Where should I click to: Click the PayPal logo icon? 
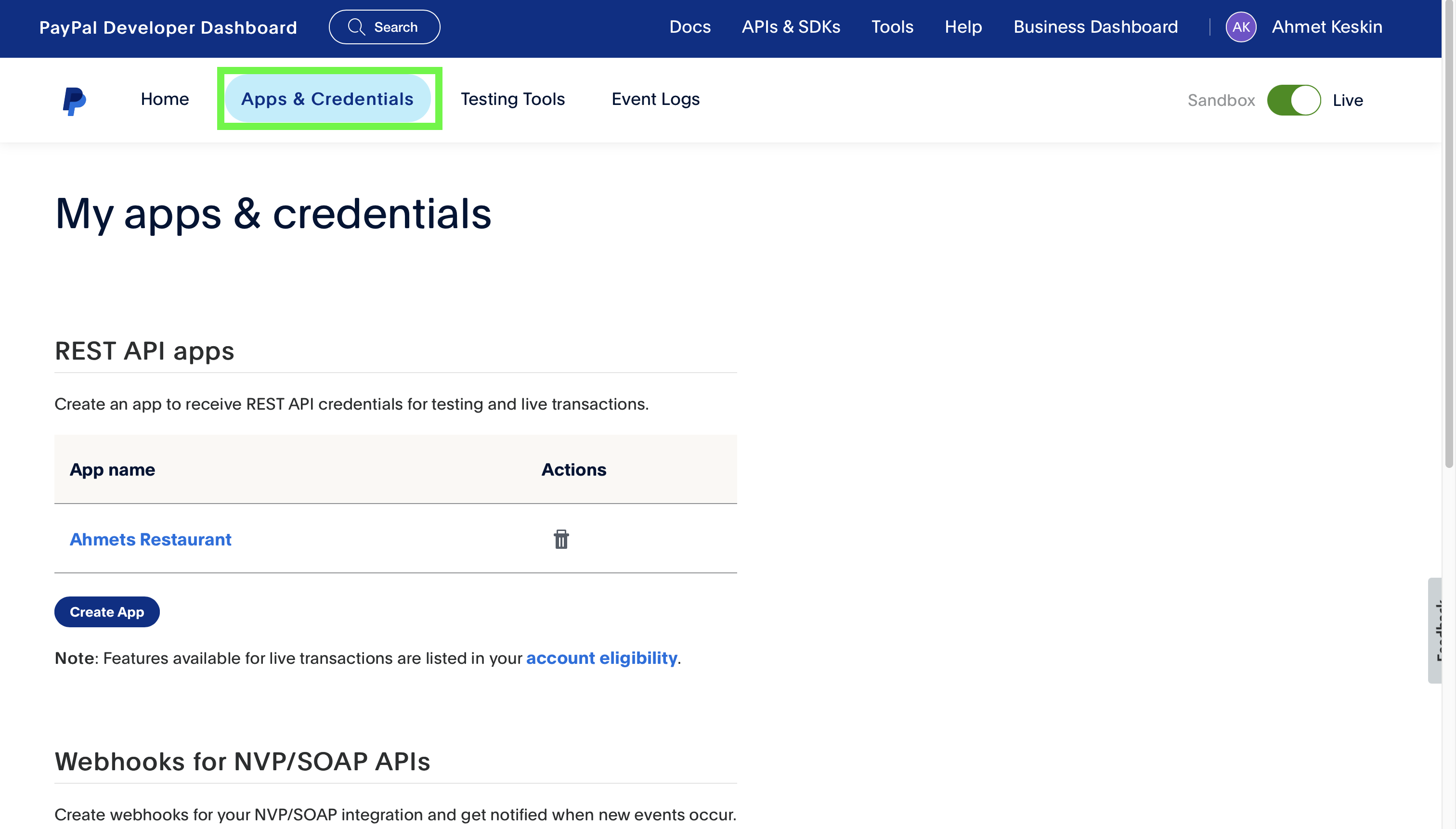tap(75, 101)
